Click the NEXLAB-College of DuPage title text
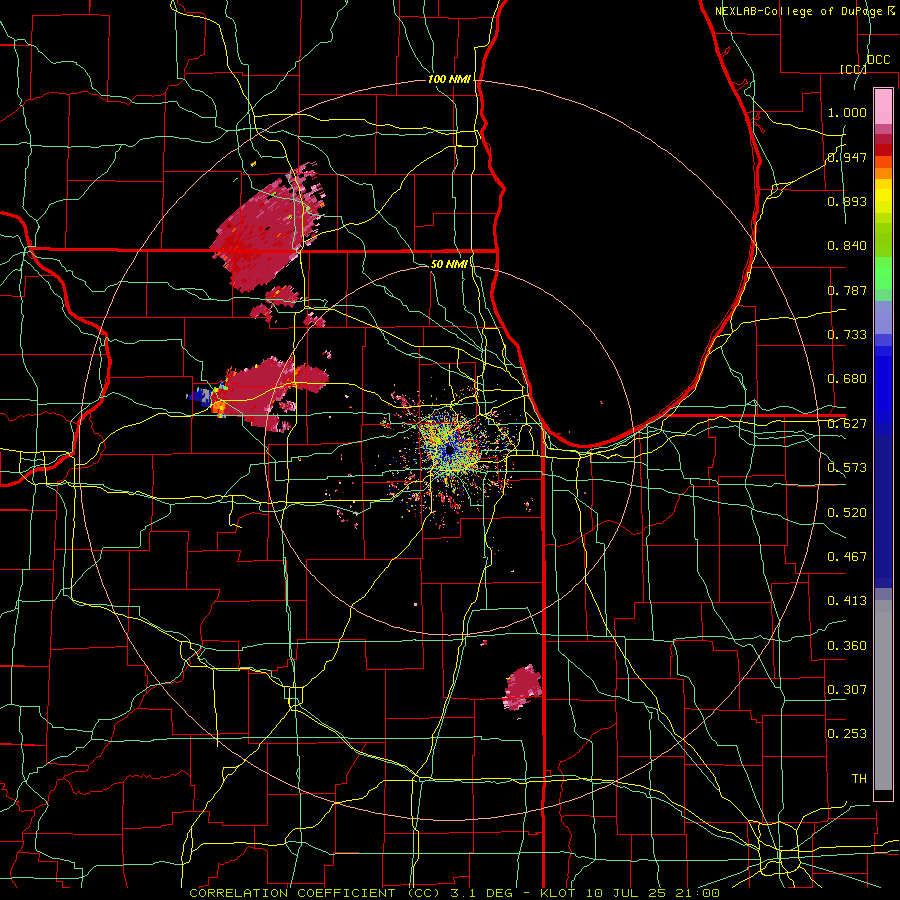Viewport: 900px width, 900px height. pyautogui.click(x=800, y=11)
